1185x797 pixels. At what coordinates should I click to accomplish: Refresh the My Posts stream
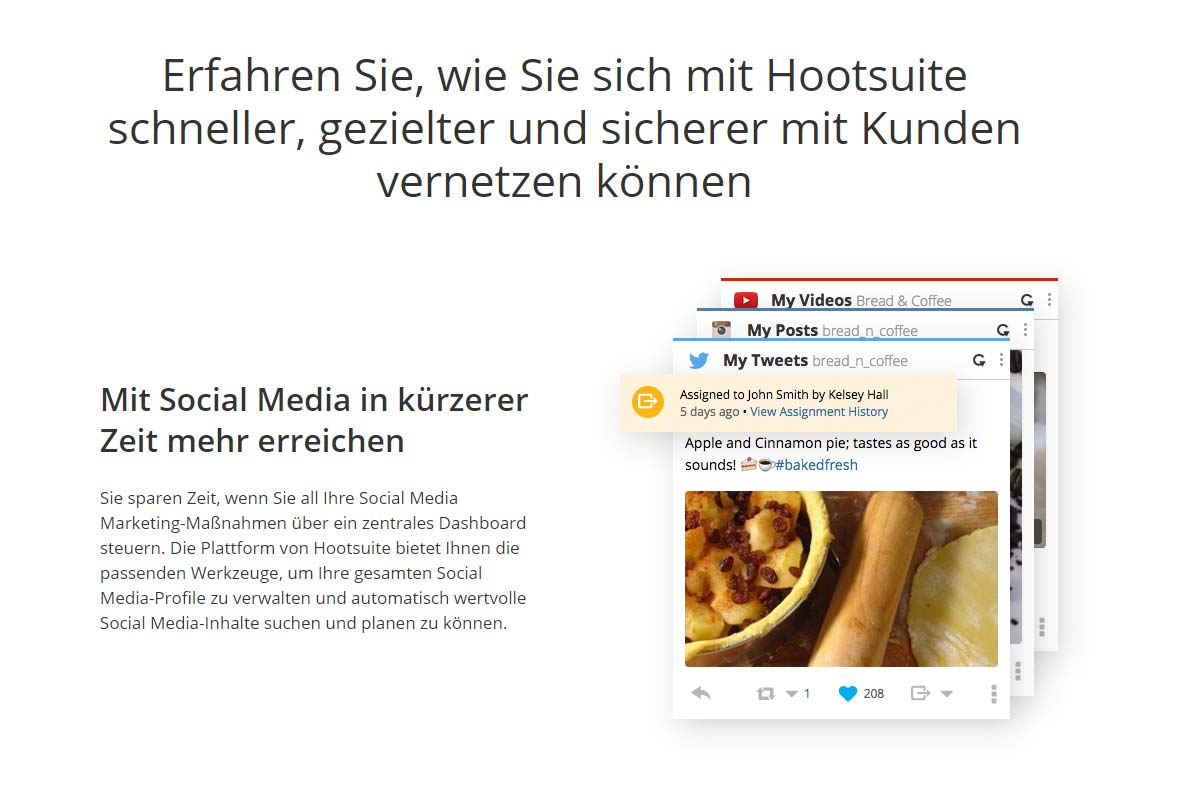(x=1003, y=330)
